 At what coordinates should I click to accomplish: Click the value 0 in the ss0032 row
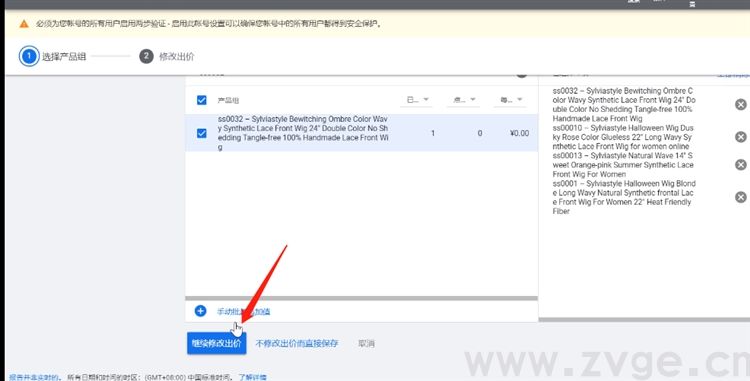point(480,133)
